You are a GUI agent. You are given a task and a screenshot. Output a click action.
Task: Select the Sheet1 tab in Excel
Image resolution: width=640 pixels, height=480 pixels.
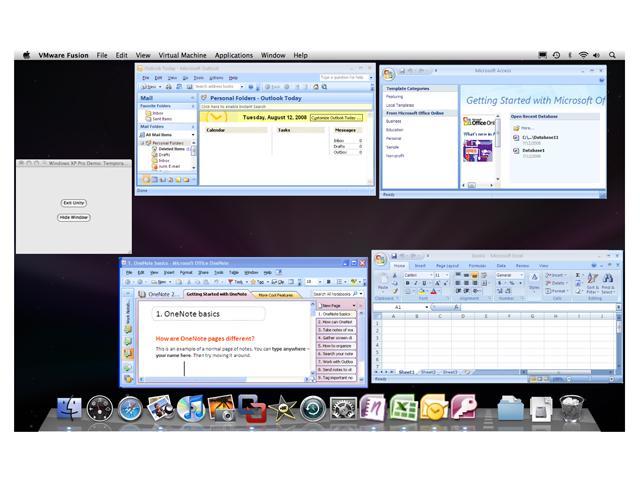pos(406,372)
